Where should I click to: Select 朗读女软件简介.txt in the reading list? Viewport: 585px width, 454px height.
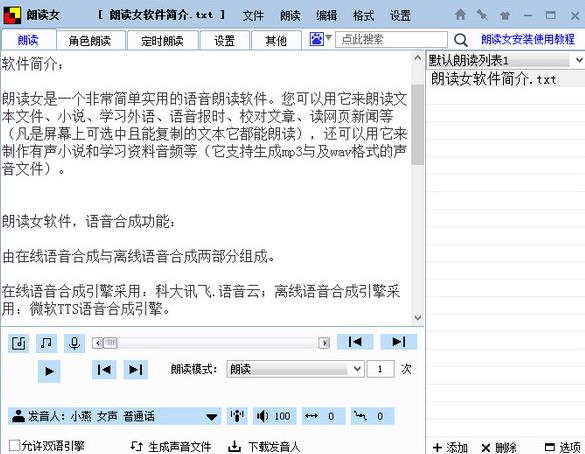[505, 79]
